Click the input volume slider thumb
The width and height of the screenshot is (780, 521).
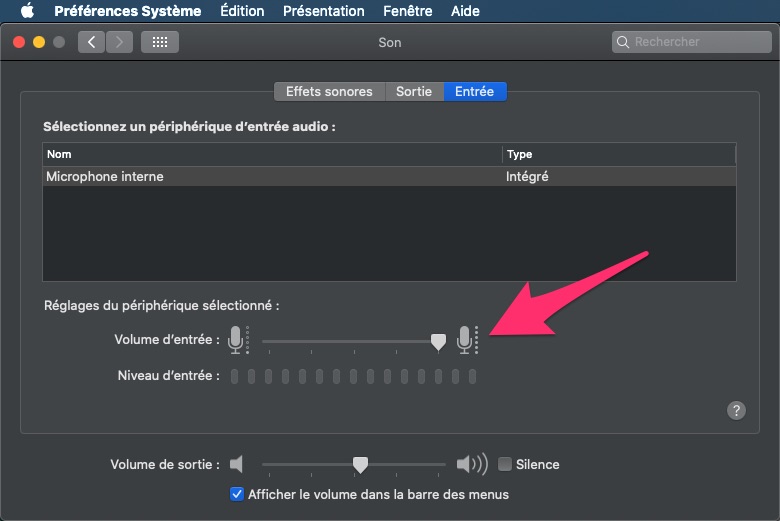pos(438,342)
